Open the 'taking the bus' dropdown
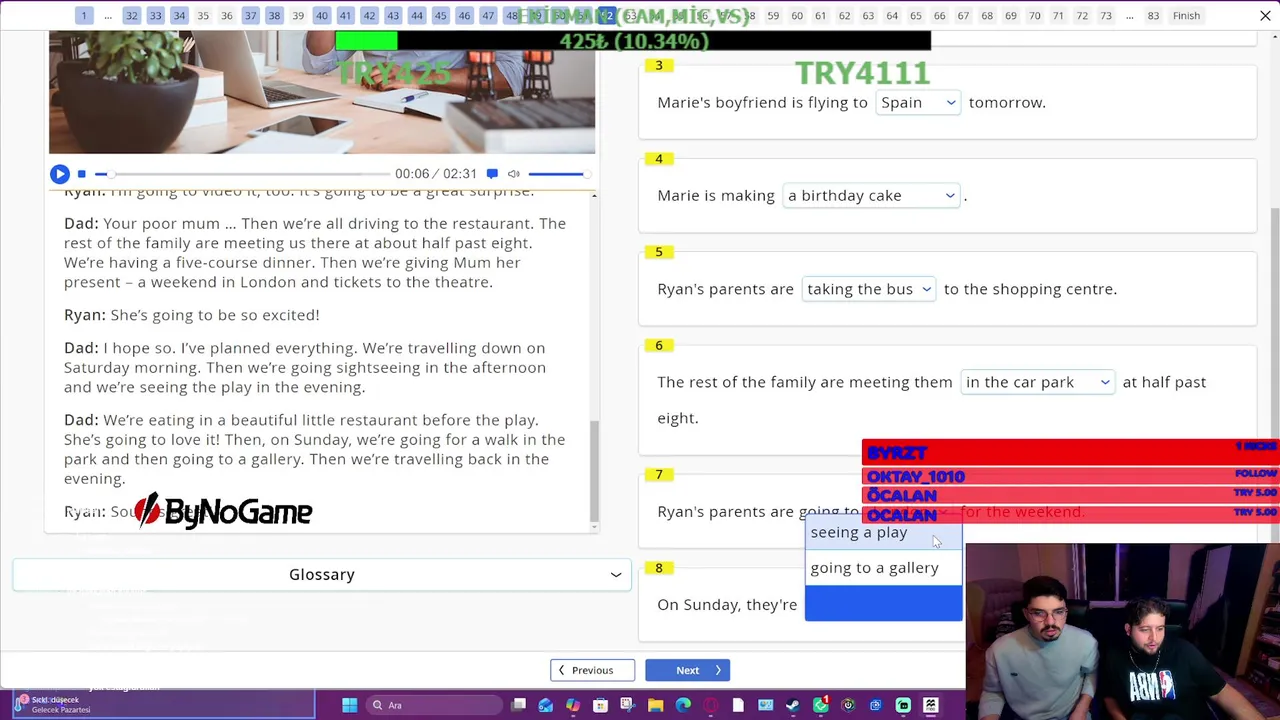The image size is (1280, 720). [868, 289]
